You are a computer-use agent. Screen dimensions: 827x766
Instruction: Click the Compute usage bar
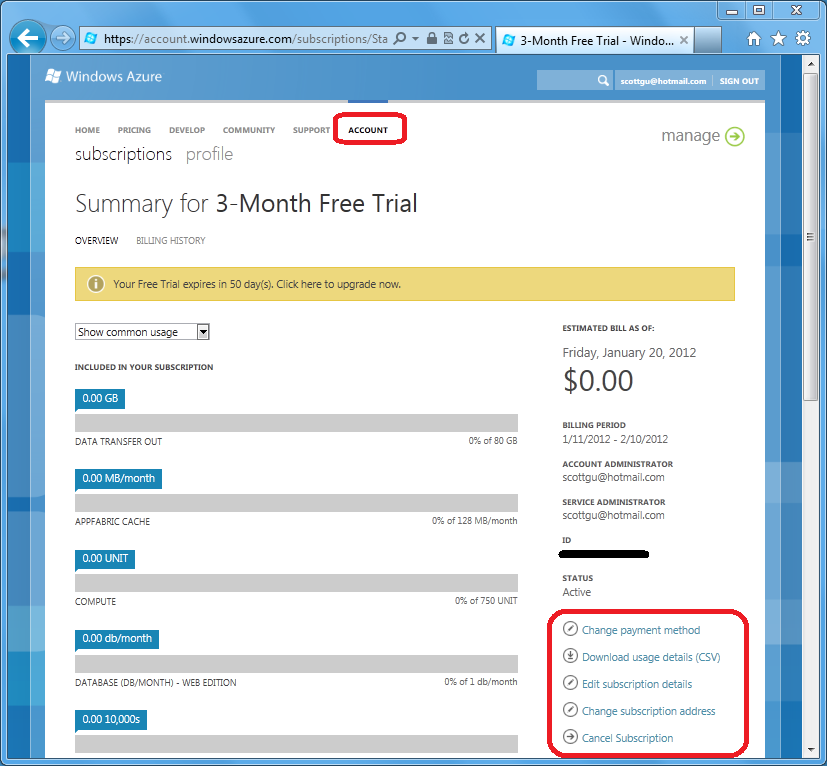296,583
